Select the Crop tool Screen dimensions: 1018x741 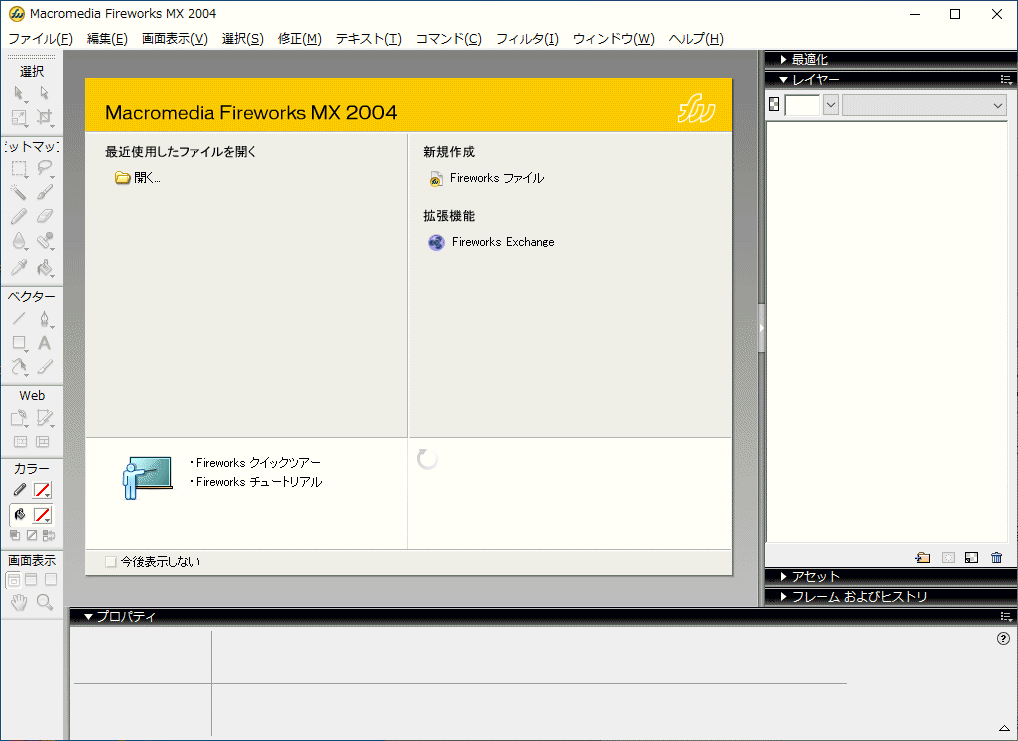[x=44, y=117]
